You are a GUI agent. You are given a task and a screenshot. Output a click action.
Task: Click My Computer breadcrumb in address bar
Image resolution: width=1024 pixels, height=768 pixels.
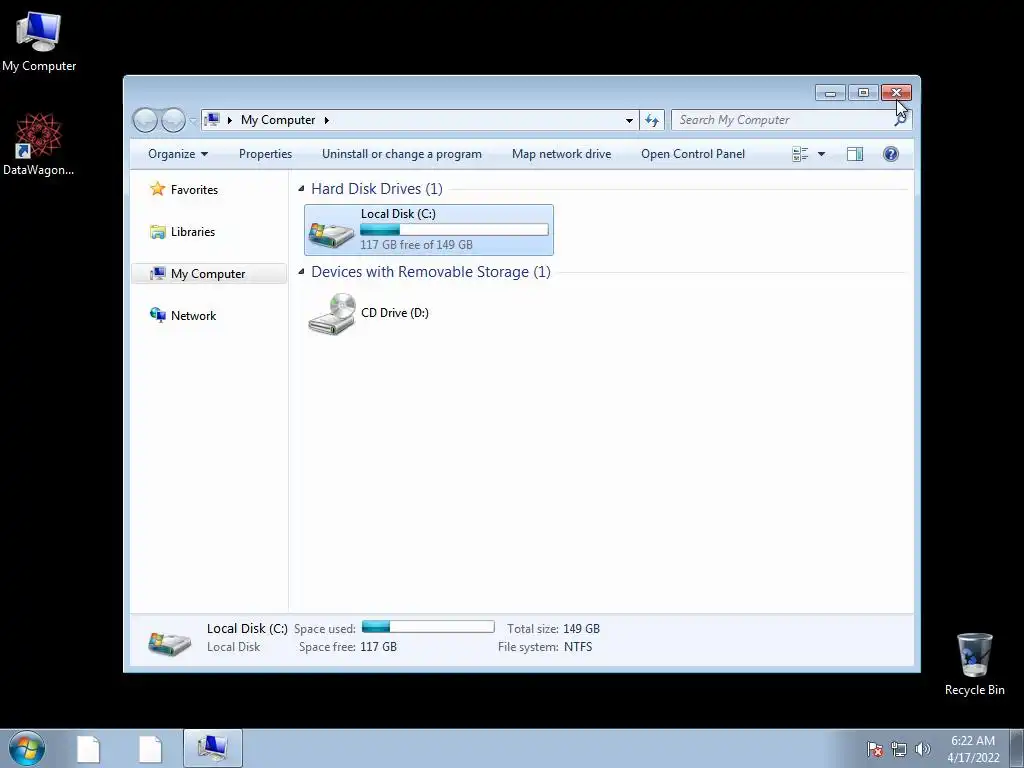click(x=278, y=120)
